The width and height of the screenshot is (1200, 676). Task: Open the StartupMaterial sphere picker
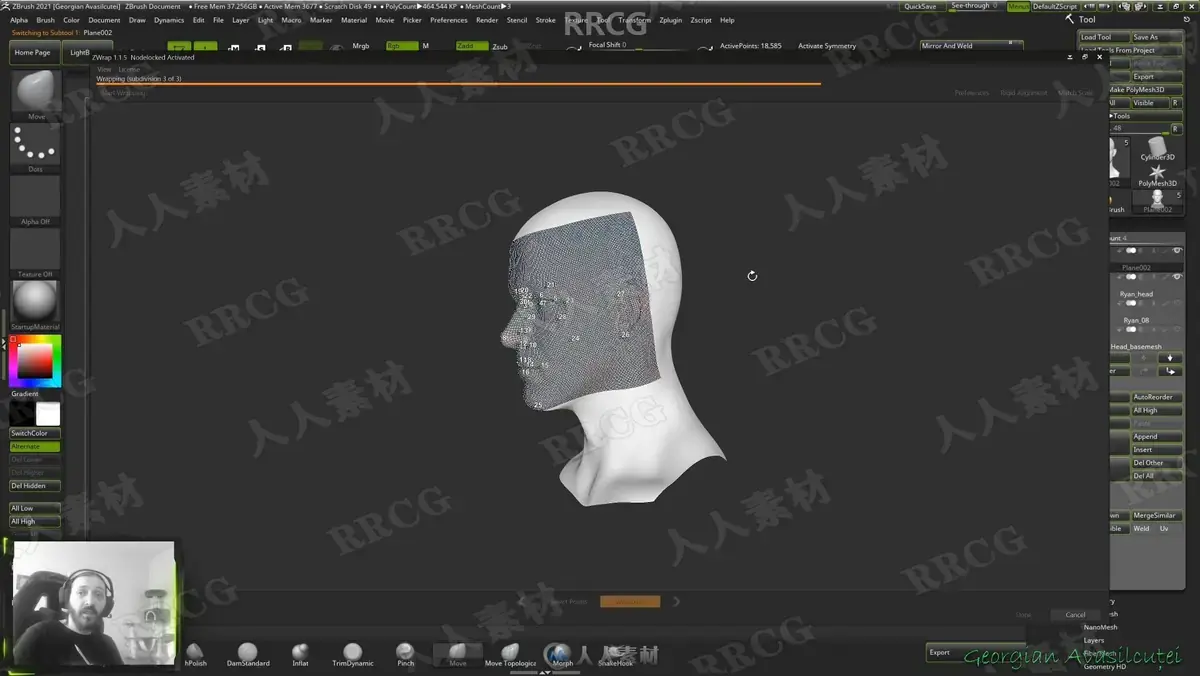[x=36, y=303]
